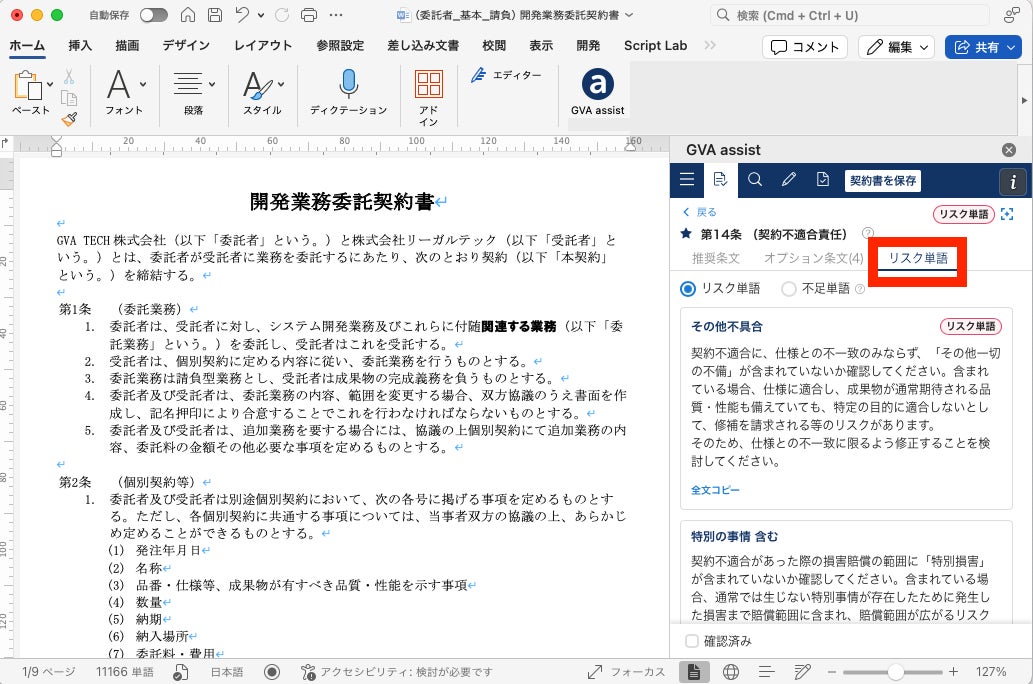1033x684 pixels.
Task: Click the Print icon
Action: (309, 14)
